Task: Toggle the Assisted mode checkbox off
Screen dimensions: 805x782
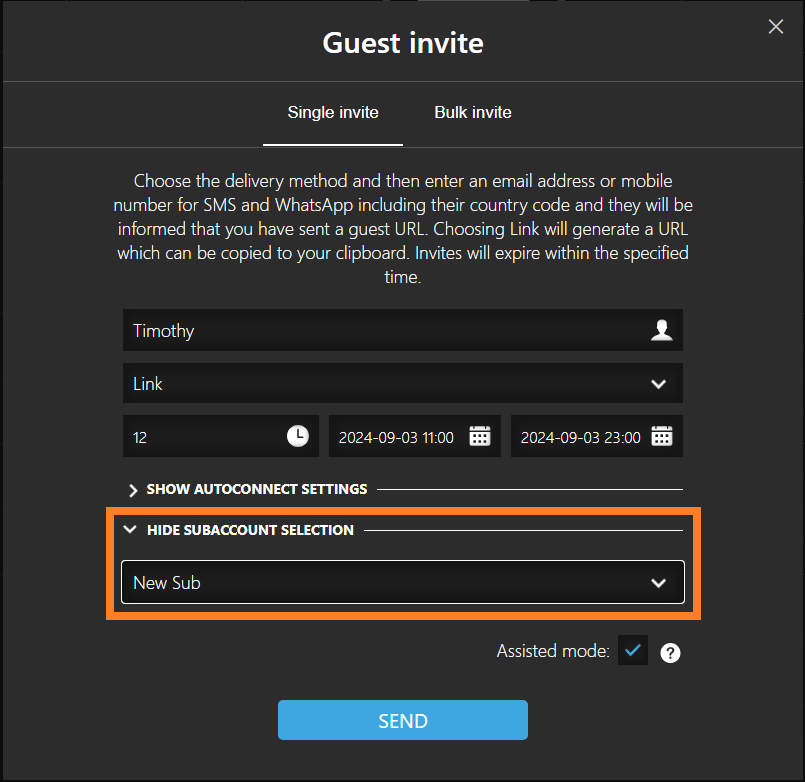Action: (x=632, y=650)
